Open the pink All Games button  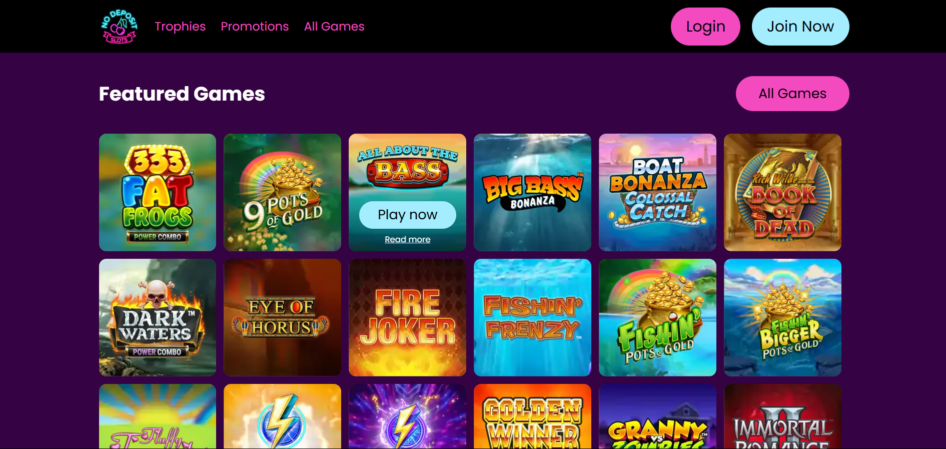pyautogui.click(x=792, y=94)
